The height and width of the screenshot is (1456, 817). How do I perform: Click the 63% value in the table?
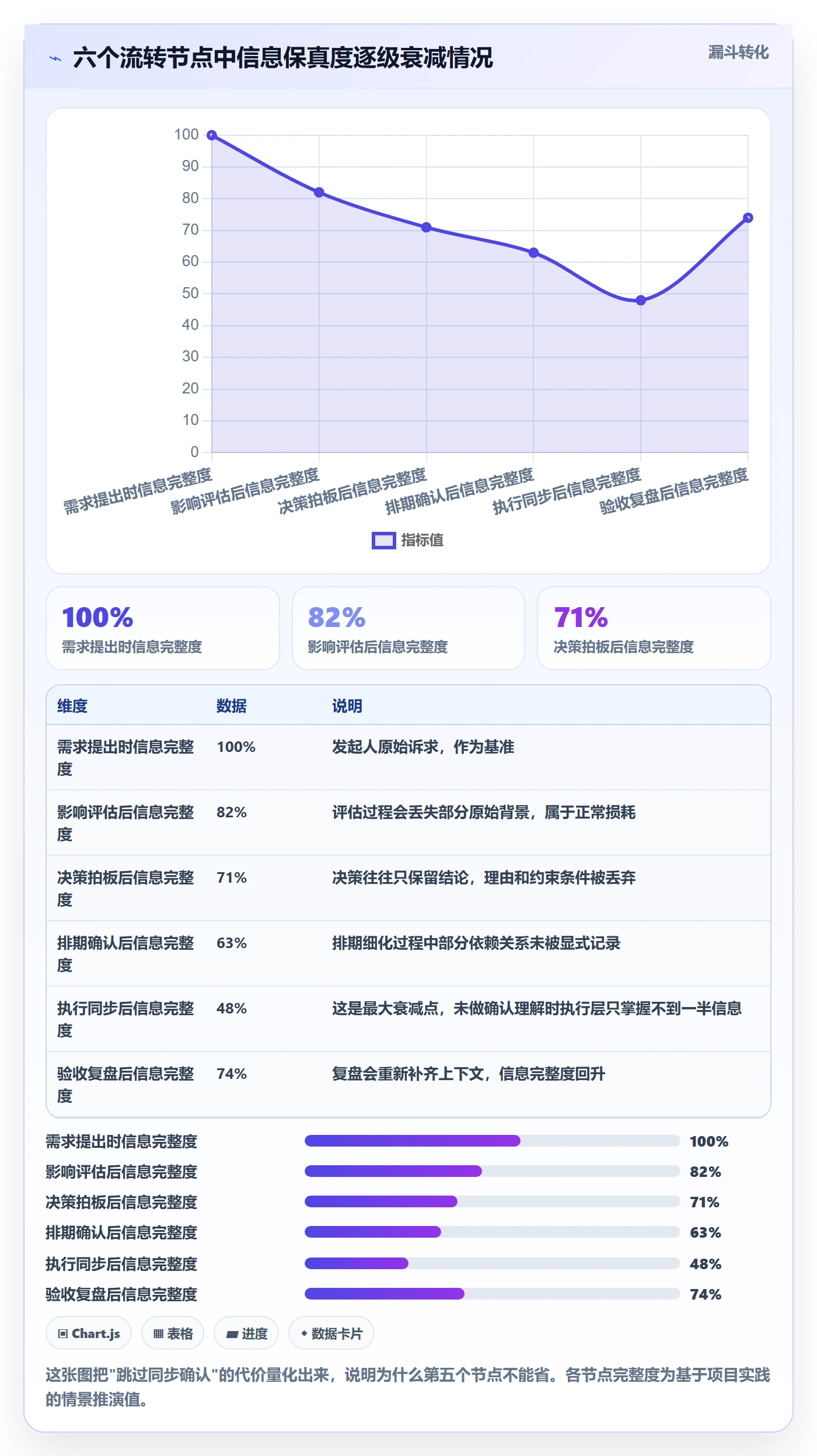point(232,943)
